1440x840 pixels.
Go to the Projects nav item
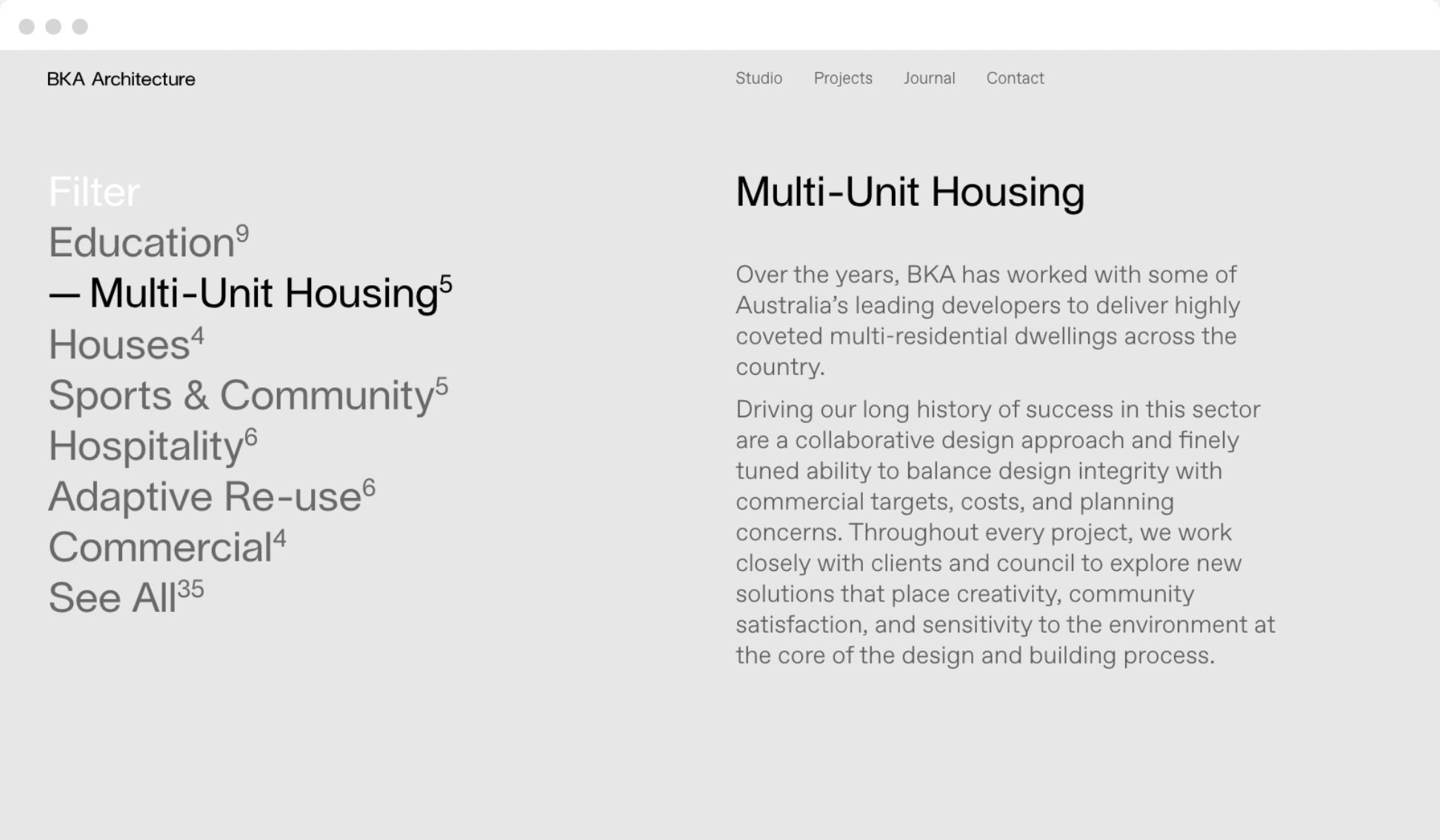click(x=843, y=79)
